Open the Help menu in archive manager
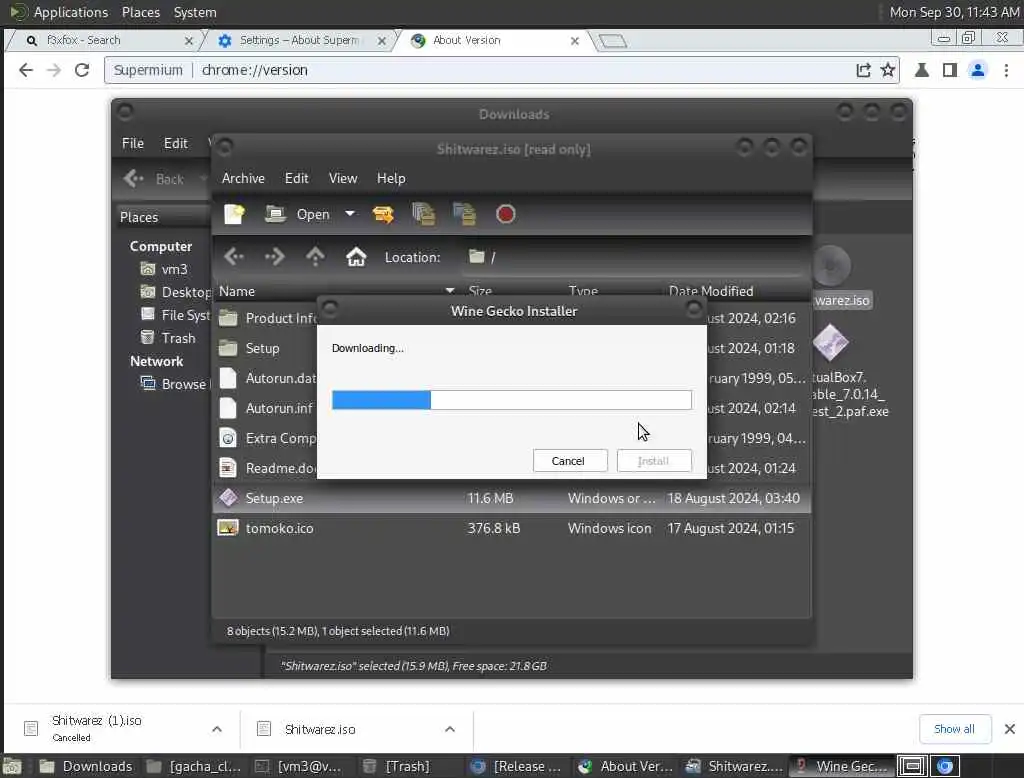1024x778 pixels. 391,178
